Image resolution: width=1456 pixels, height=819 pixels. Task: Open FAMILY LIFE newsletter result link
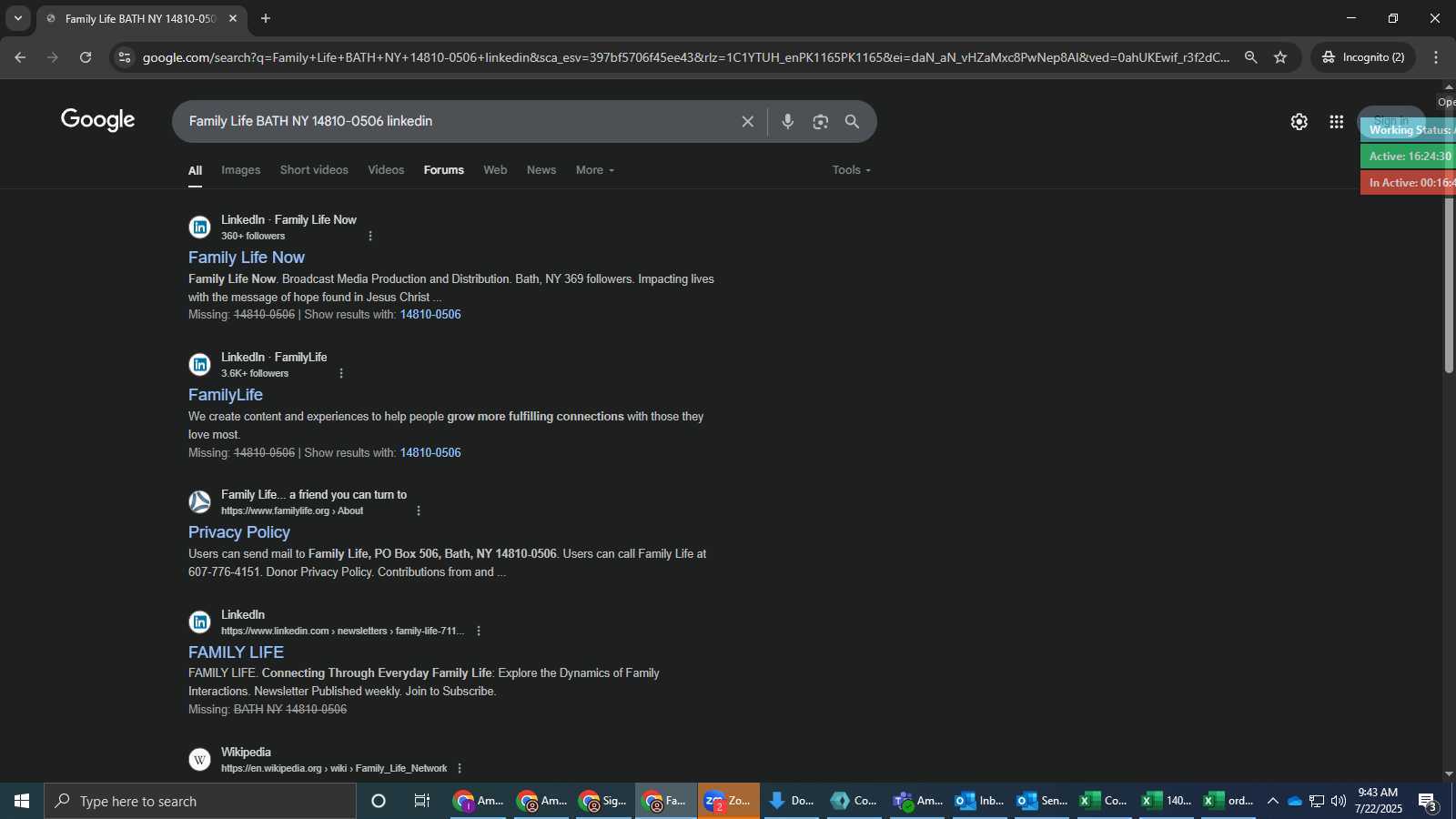coord(236,652)
